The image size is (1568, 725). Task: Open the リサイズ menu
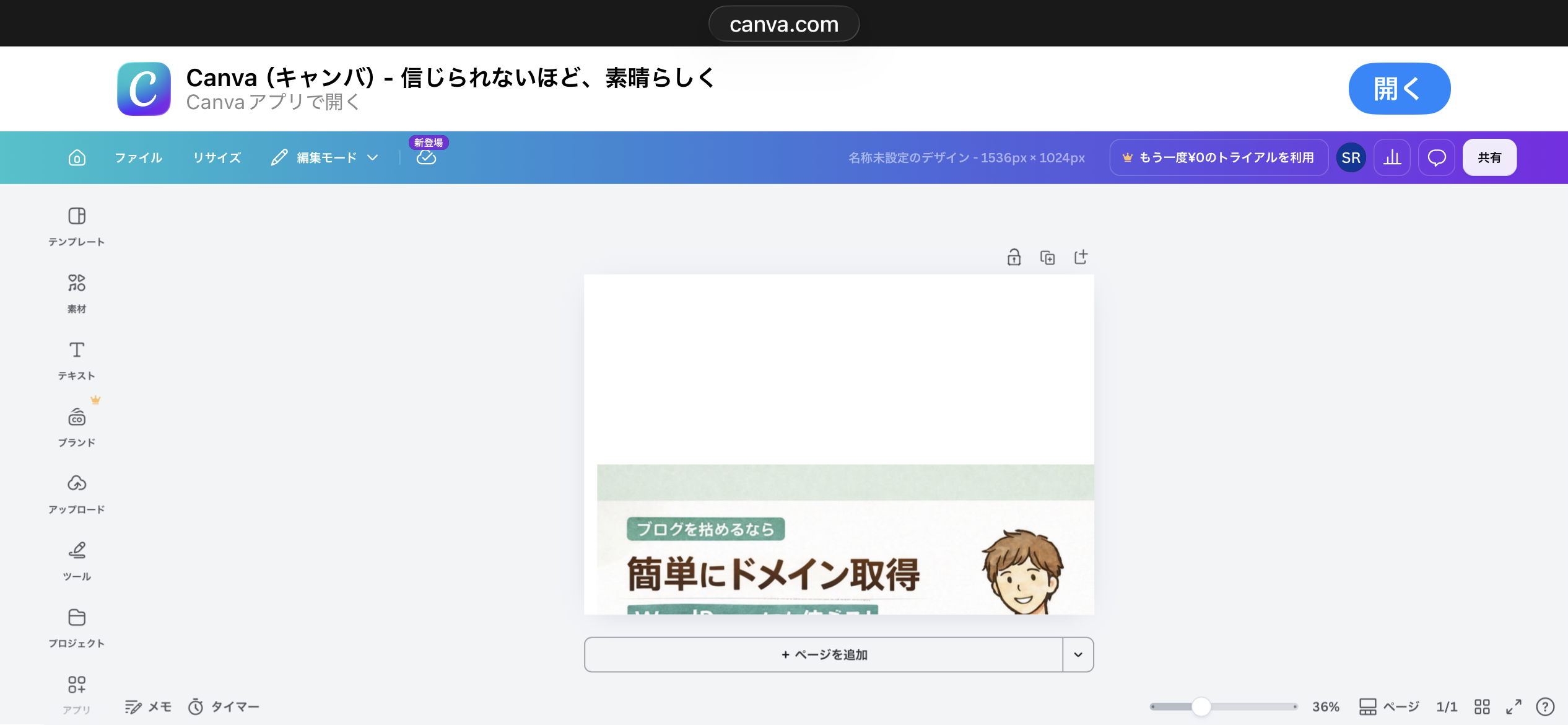[x=217, y=157]
